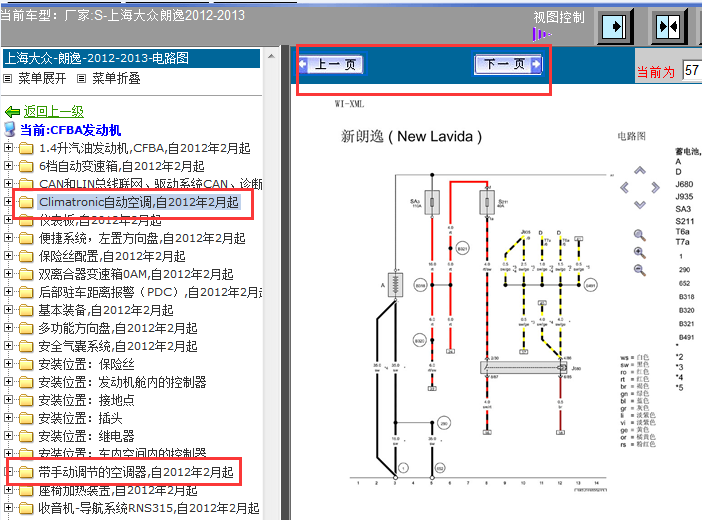
Task: Click the top magnifier icon beside the diagram
Action: coord(639,235)
